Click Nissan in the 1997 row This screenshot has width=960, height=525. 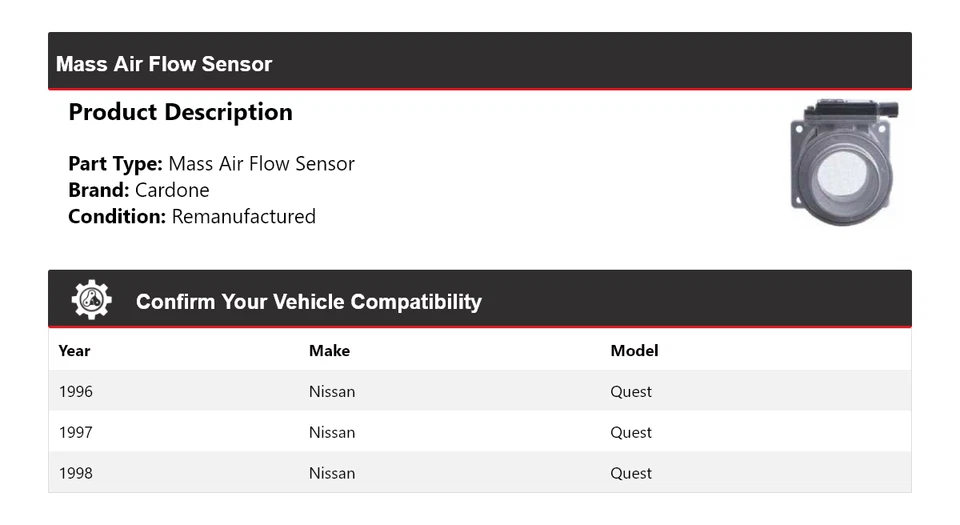point(332,432)
